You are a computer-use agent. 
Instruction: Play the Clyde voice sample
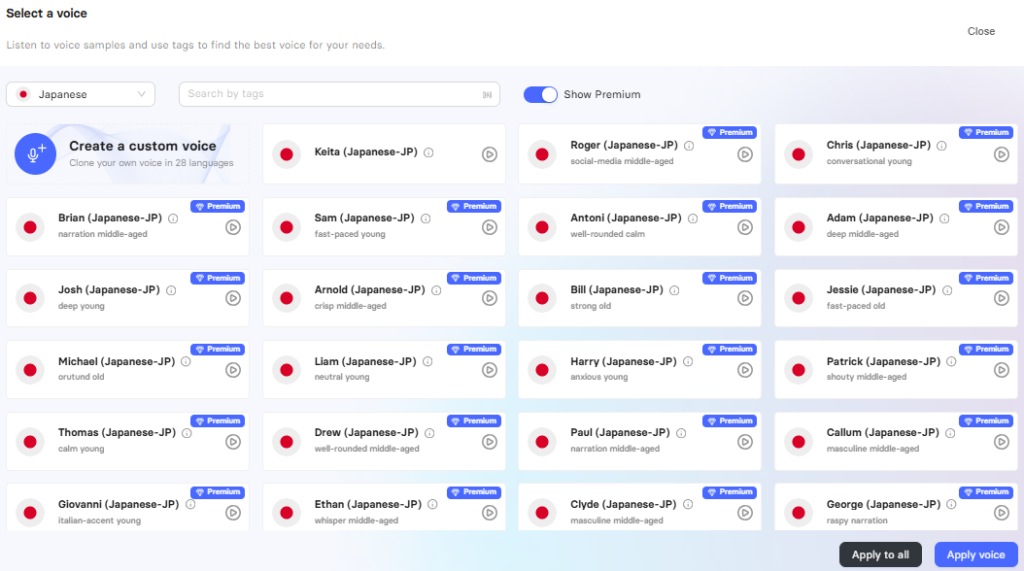point(745,513)
